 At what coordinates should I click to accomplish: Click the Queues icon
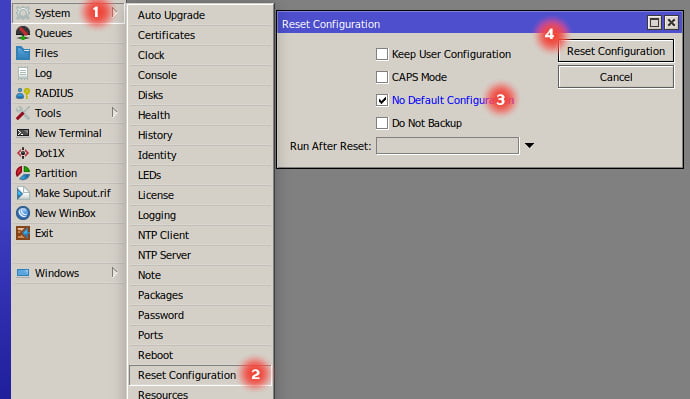23,33
